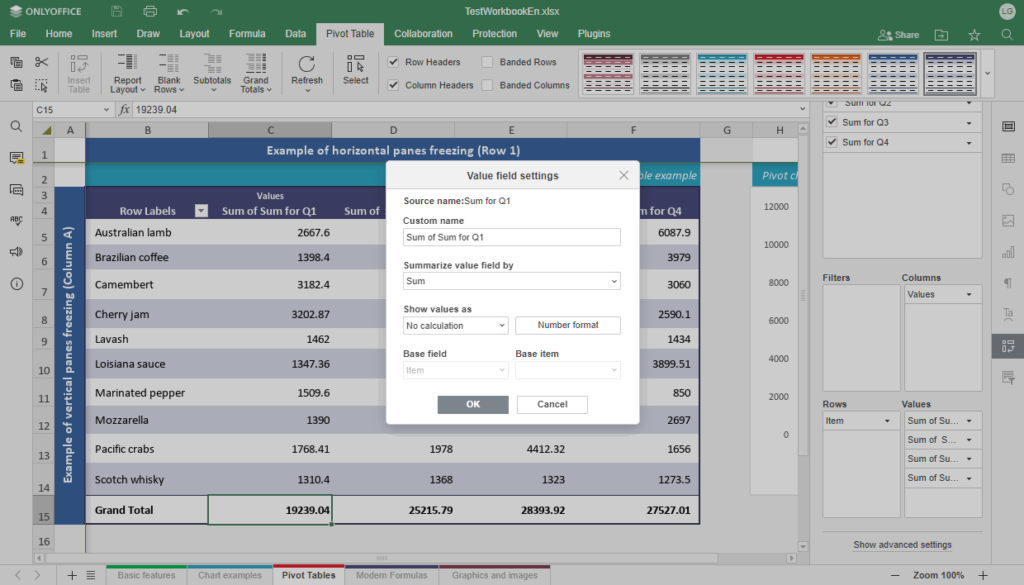Switch to the Chart examples sheet tab
This screenshot has width=1024, height=585.
[x=228, y=576]
